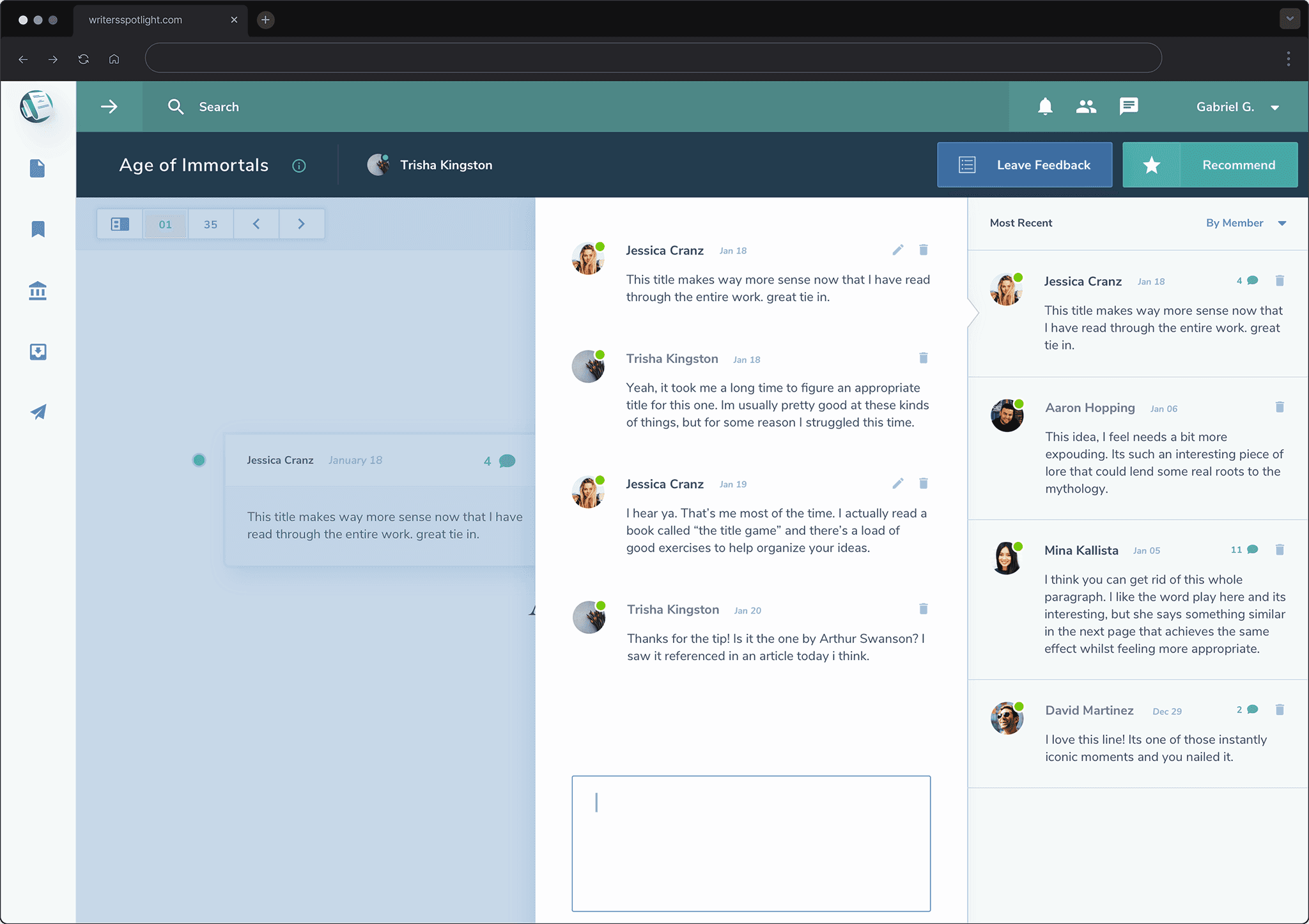Open the Gabriel G. account dropdown
This screenshot has height=924, width=1309.
click(1237, 107)
